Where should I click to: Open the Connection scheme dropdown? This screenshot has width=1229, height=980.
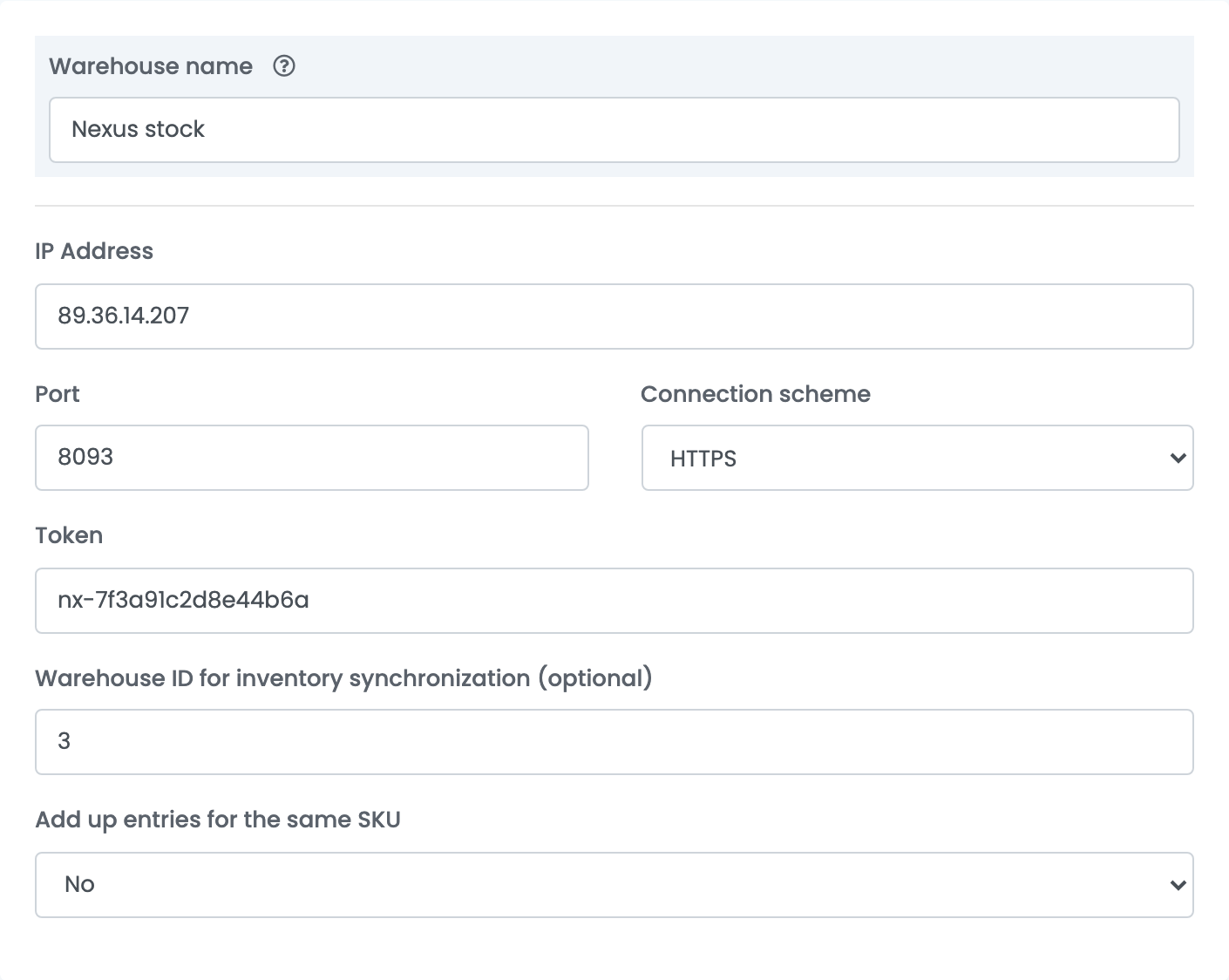coord(918,458)
